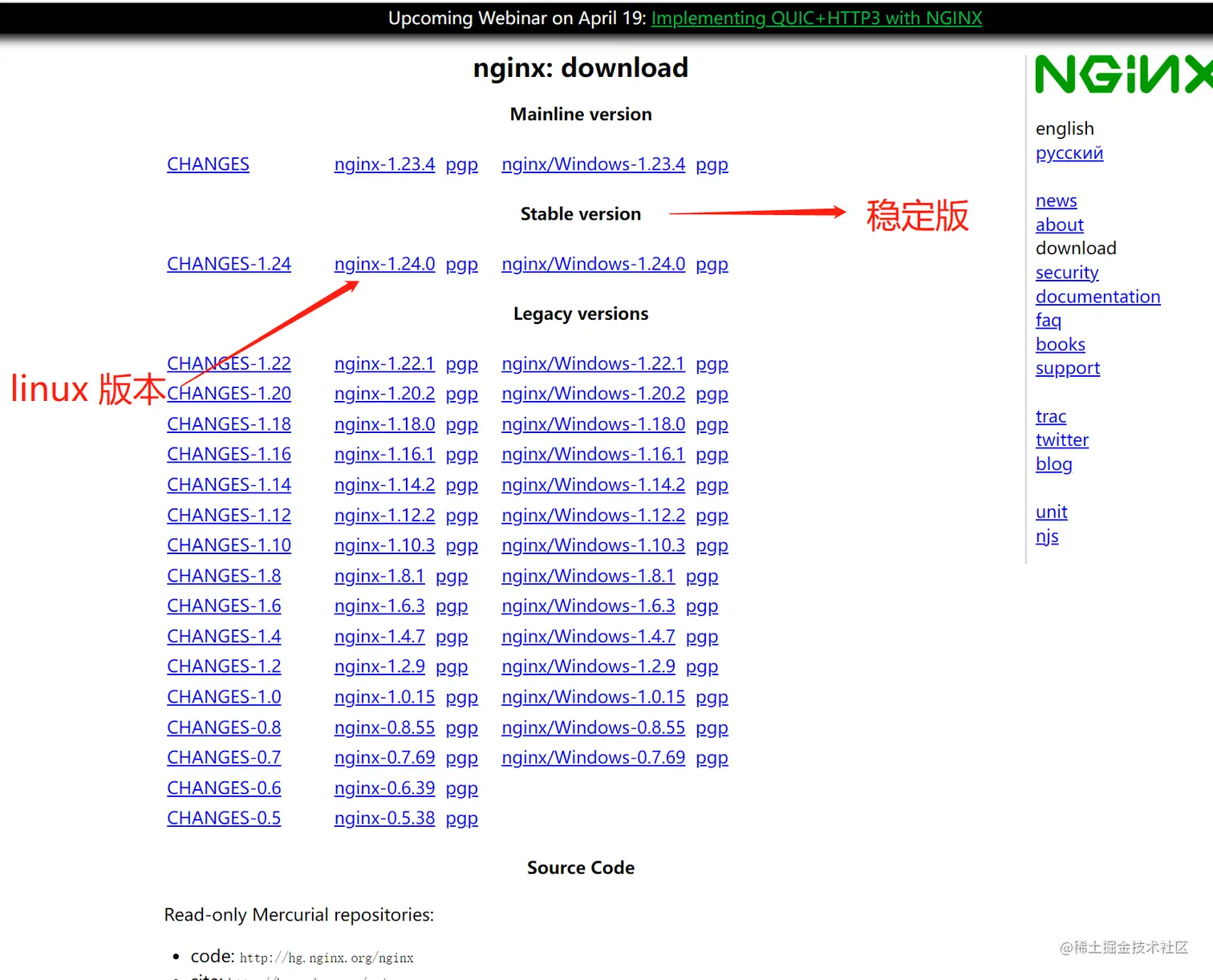The width and height of the screenshot is (1213, 980).
Task: Download stable nginx-1.24.0
Action: [x=384, y=264]
